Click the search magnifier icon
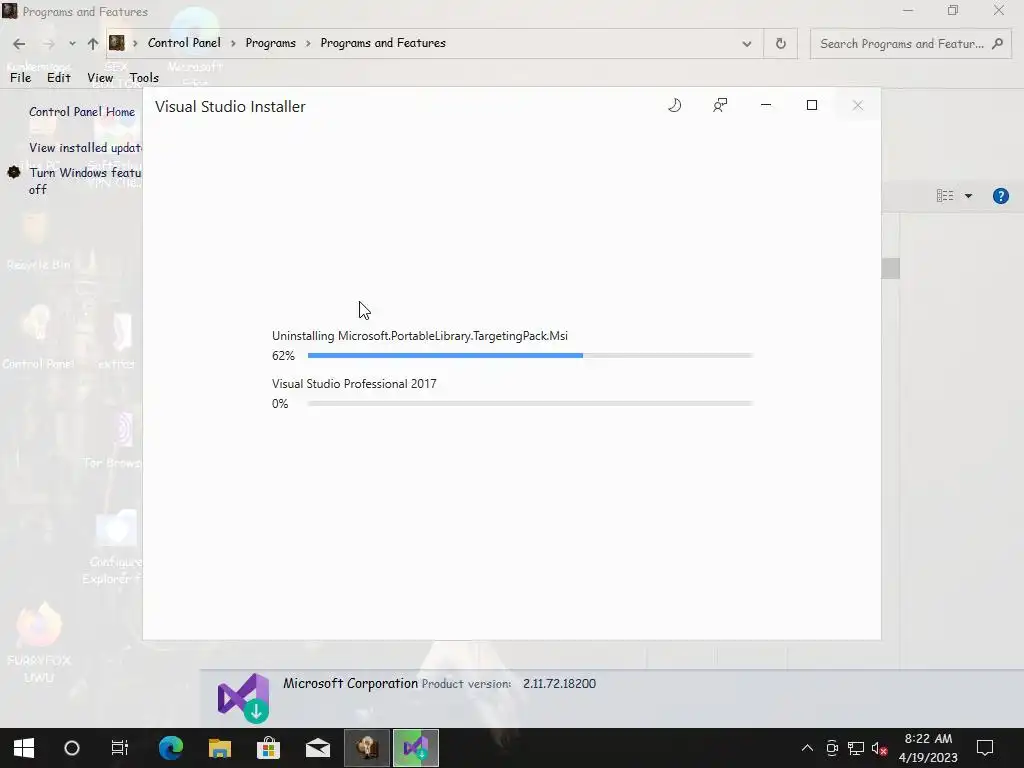The image size is (1024, 768). pyautogui.click(x=997, y=44)
